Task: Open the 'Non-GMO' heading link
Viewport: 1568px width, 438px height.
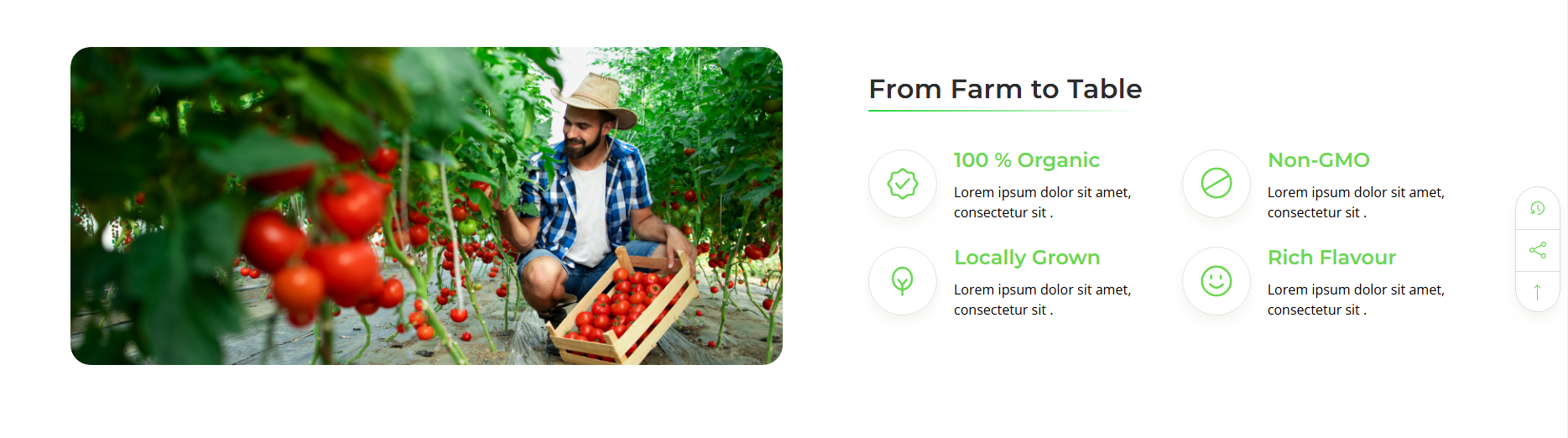Action: [x=1319, y=160]
